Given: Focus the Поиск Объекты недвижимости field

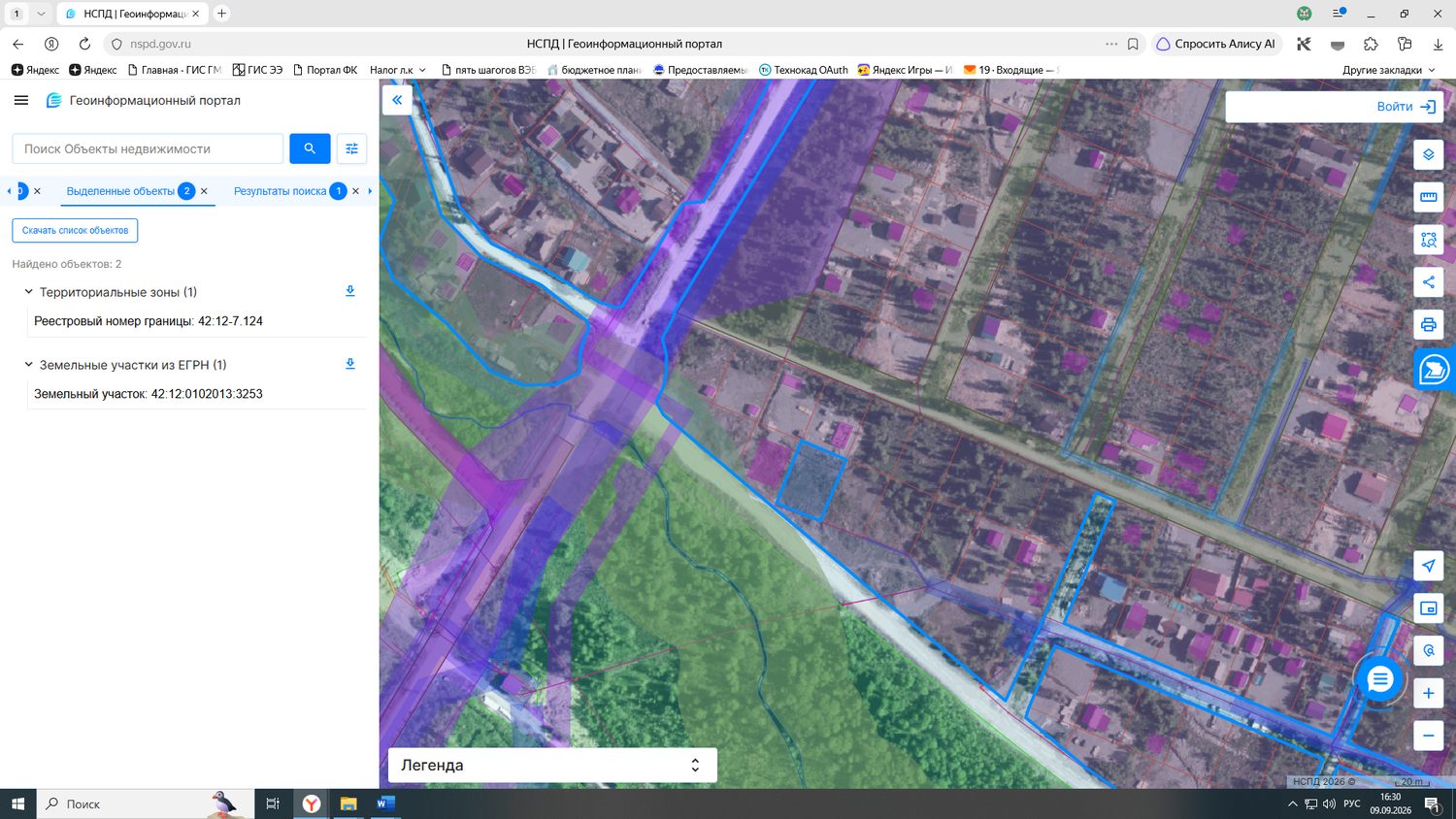Looking at the screenshot, I should click(148, 148).
